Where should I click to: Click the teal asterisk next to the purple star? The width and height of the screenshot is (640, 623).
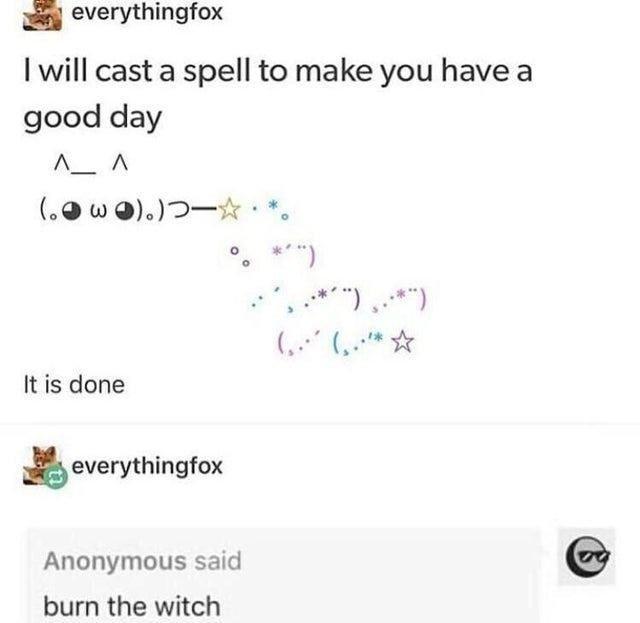pos(379,338)
